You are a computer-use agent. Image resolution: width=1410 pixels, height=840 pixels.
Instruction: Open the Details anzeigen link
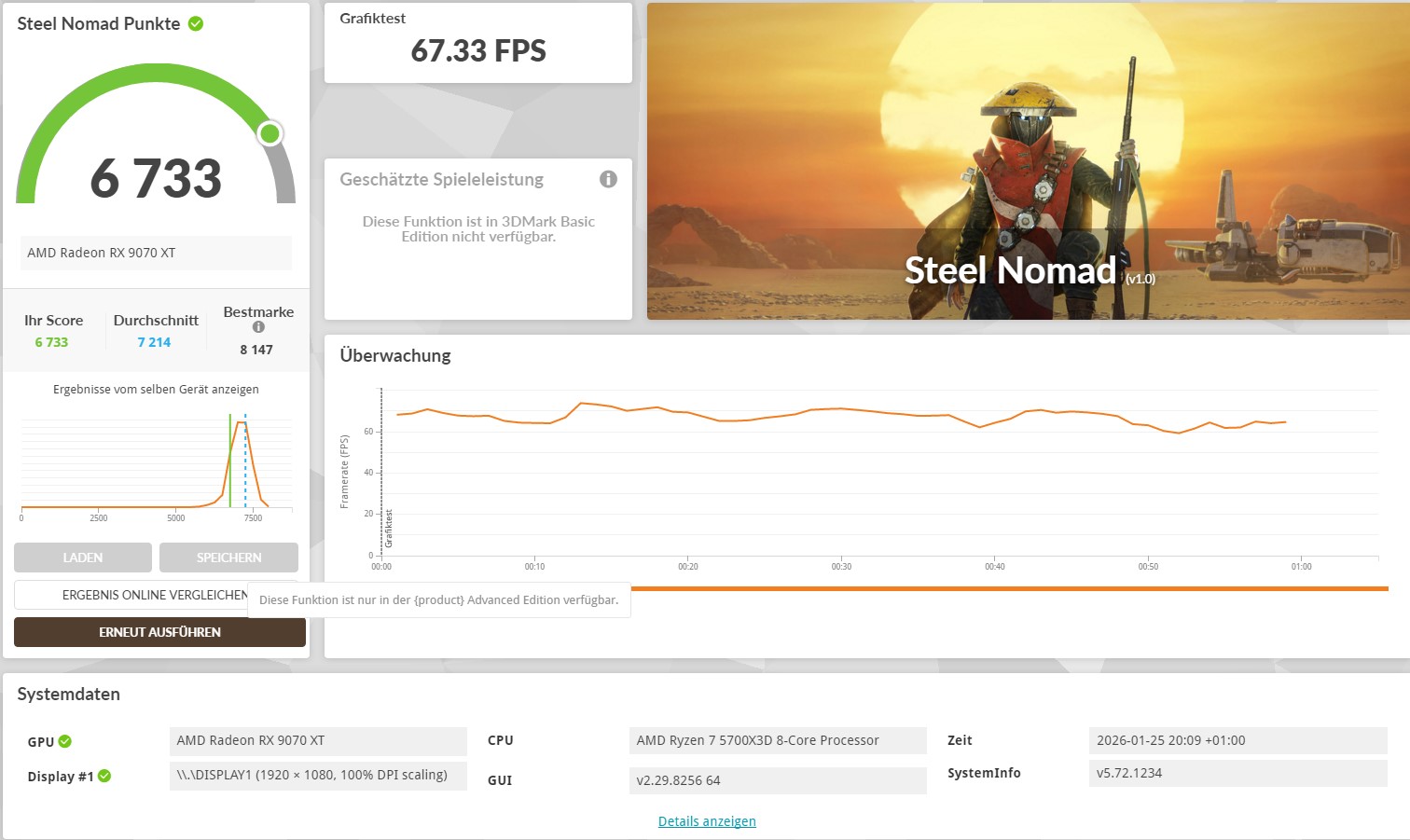(706, 820)
